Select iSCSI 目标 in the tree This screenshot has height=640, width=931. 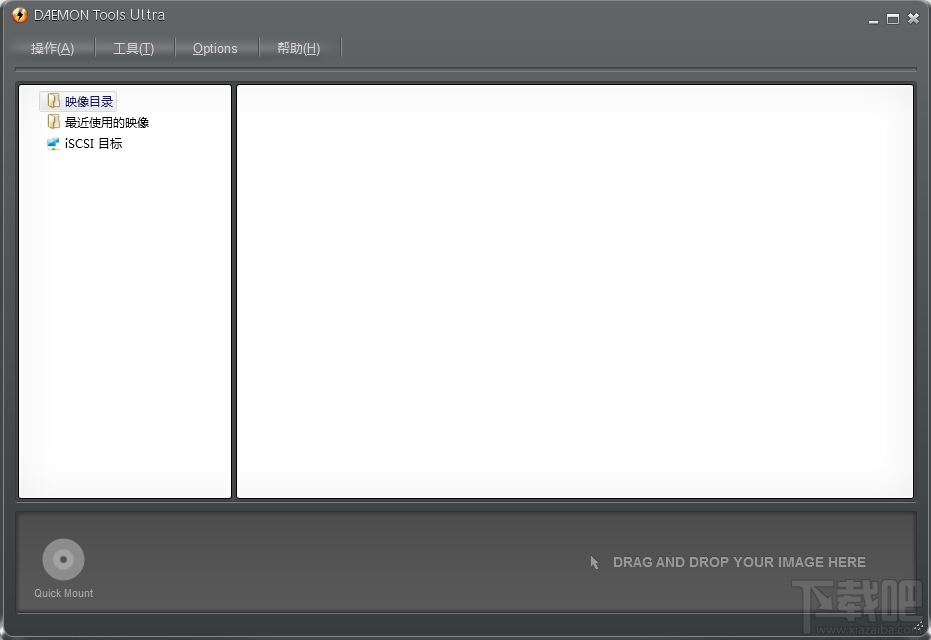tap(93, 143)
